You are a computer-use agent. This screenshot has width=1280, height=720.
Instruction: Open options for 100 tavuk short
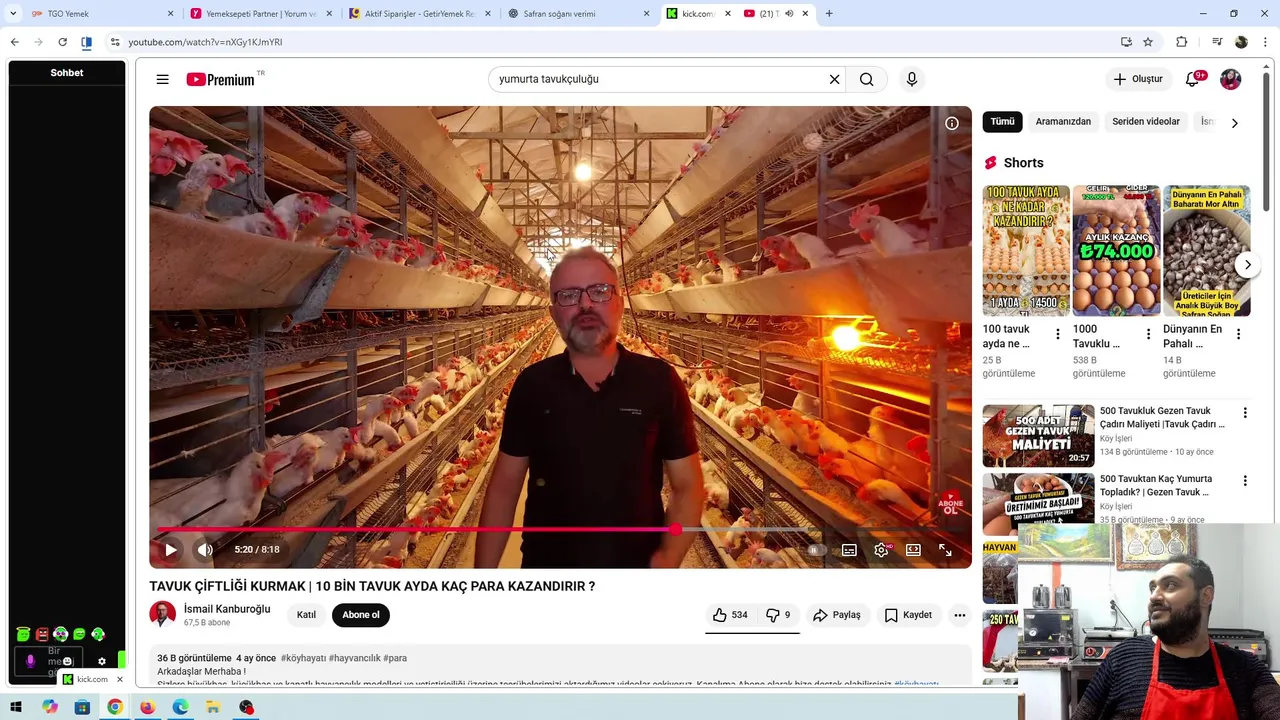(1058, 334)
